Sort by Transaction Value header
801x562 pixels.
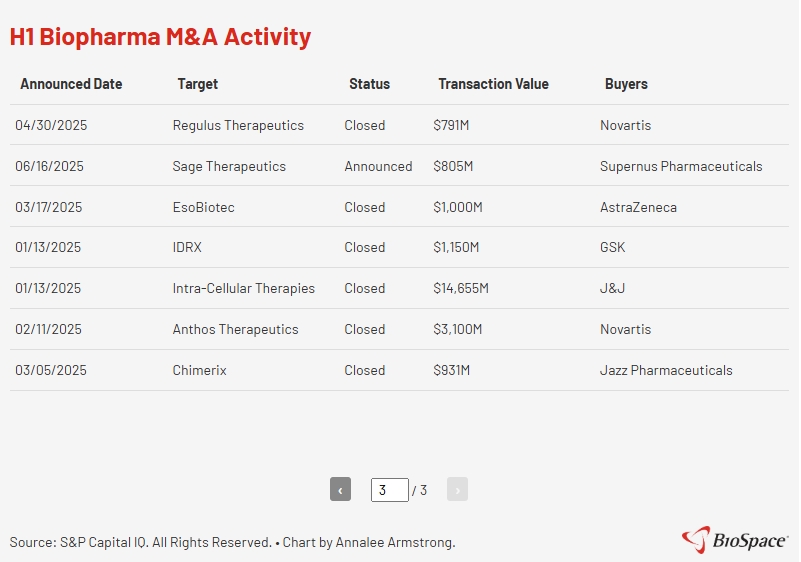tap(493, 84)
